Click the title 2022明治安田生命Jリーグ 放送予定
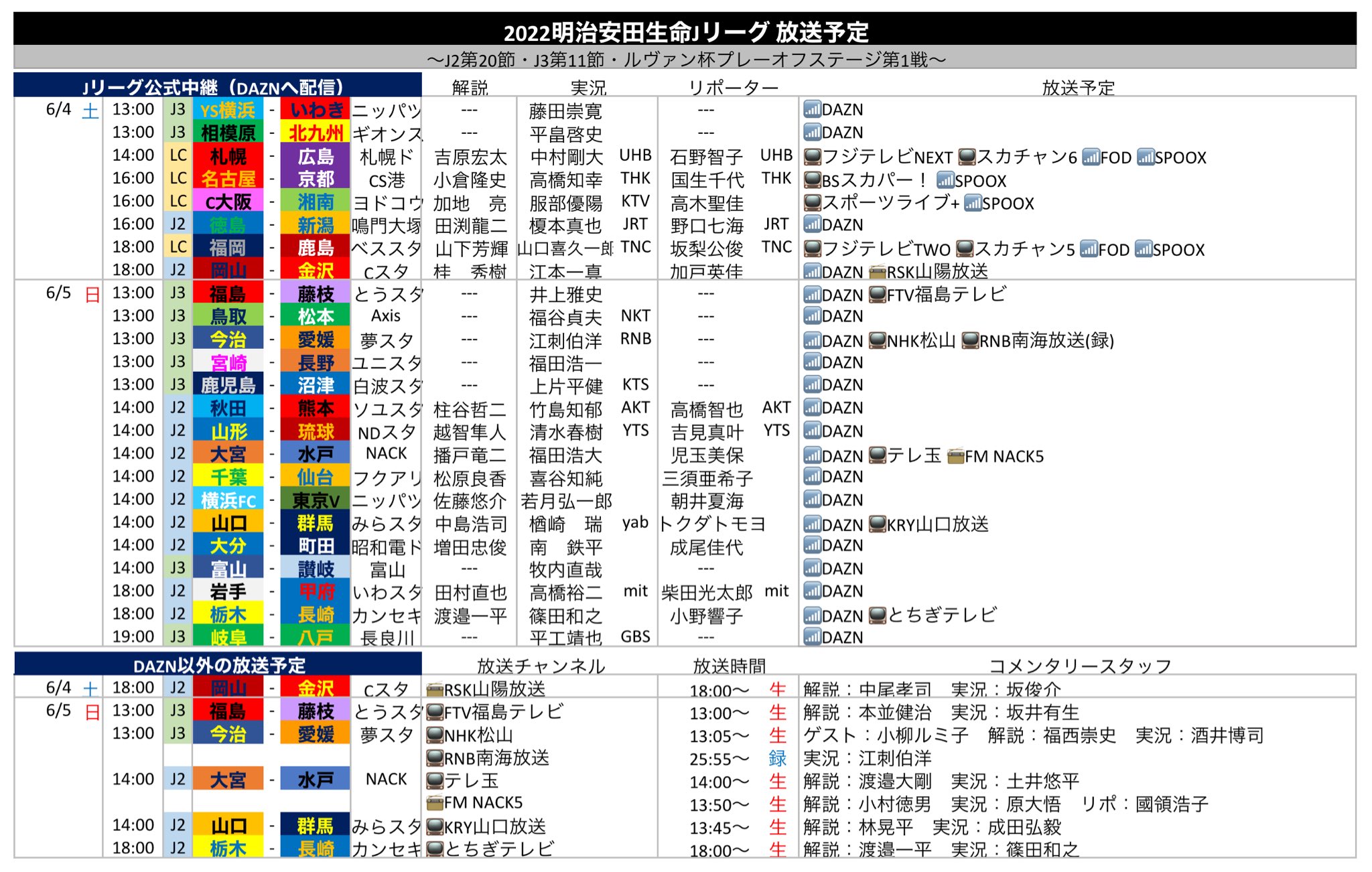 [x=685, y=31]
